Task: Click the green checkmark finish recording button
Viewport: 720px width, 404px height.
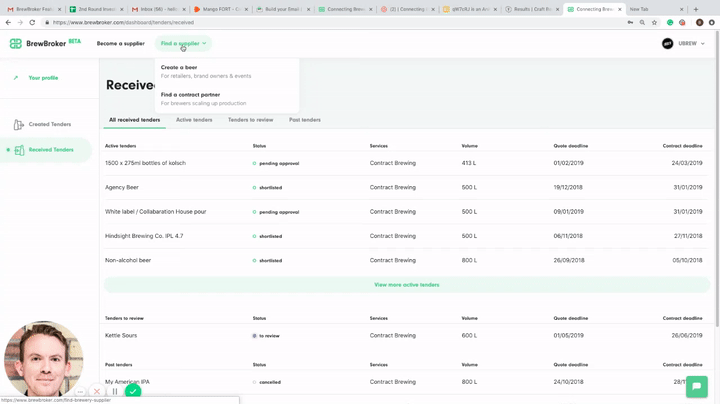Action: point(132,392)
